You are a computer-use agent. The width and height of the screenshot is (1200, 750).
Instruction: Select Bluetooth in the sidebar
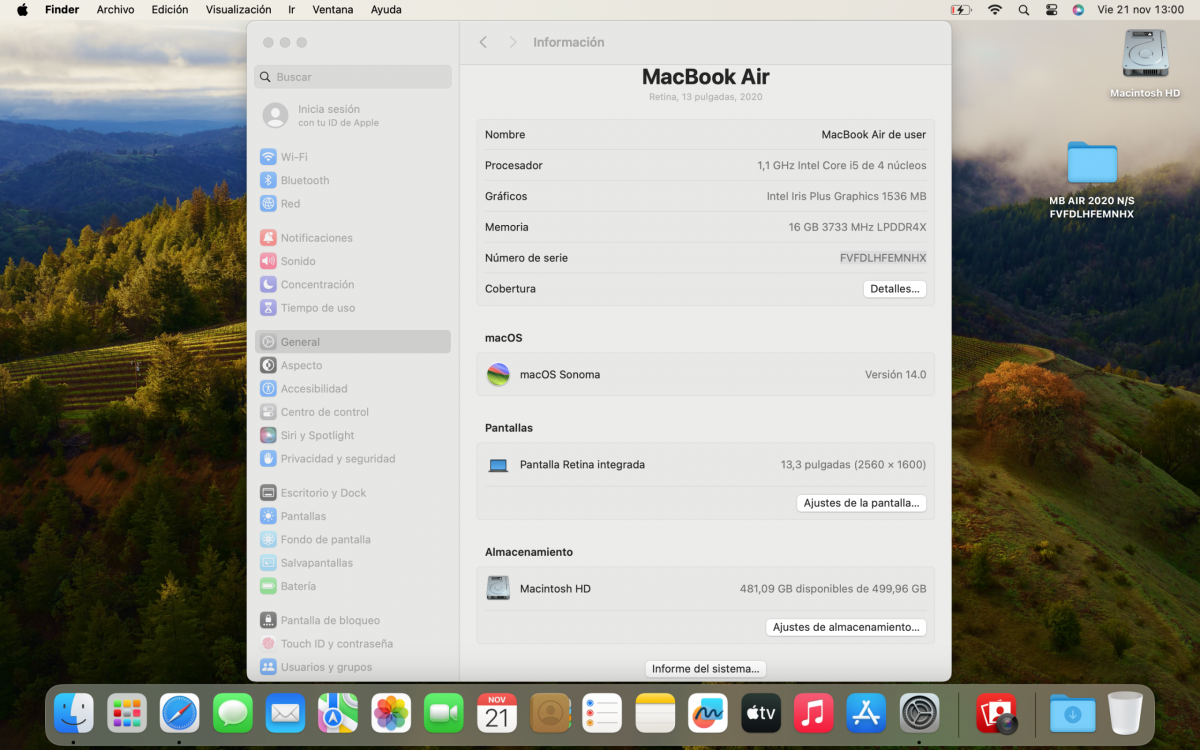(x=304, y=181)
